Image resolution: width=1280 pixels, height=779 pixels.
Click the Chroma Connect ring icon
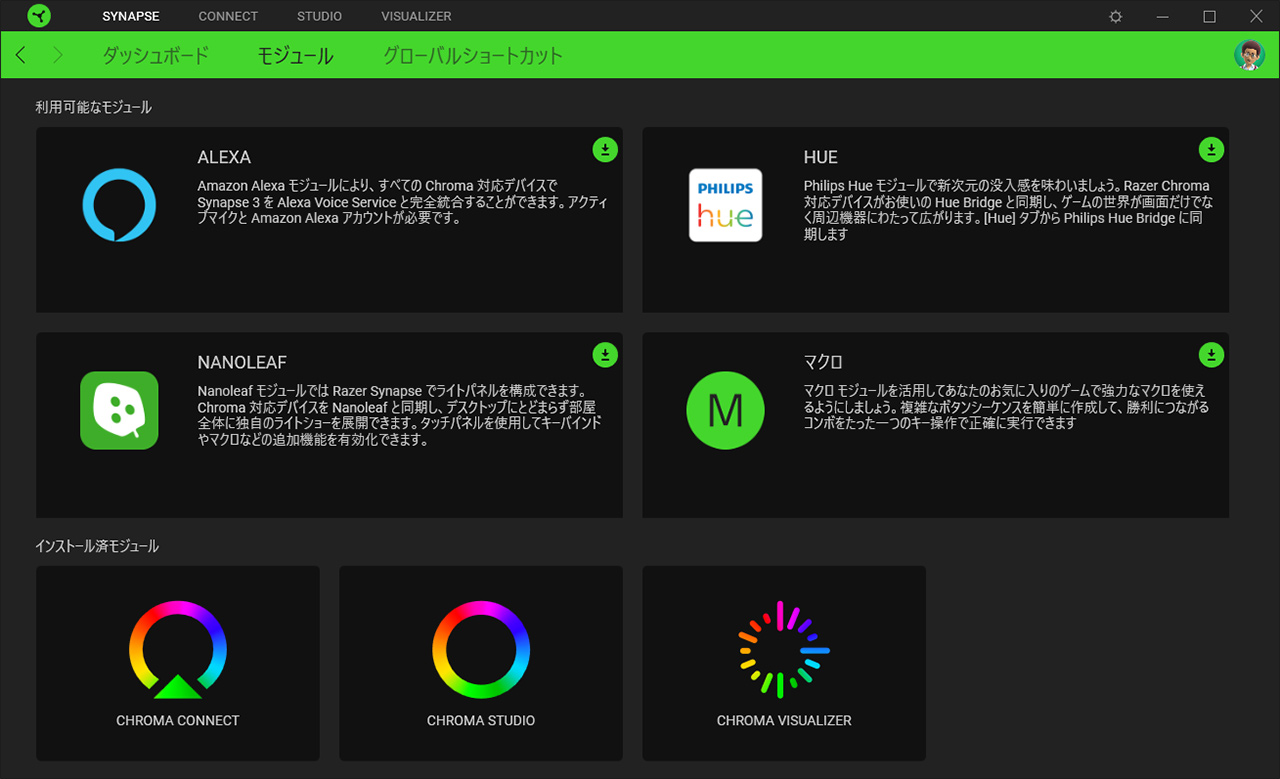[178, 649]
